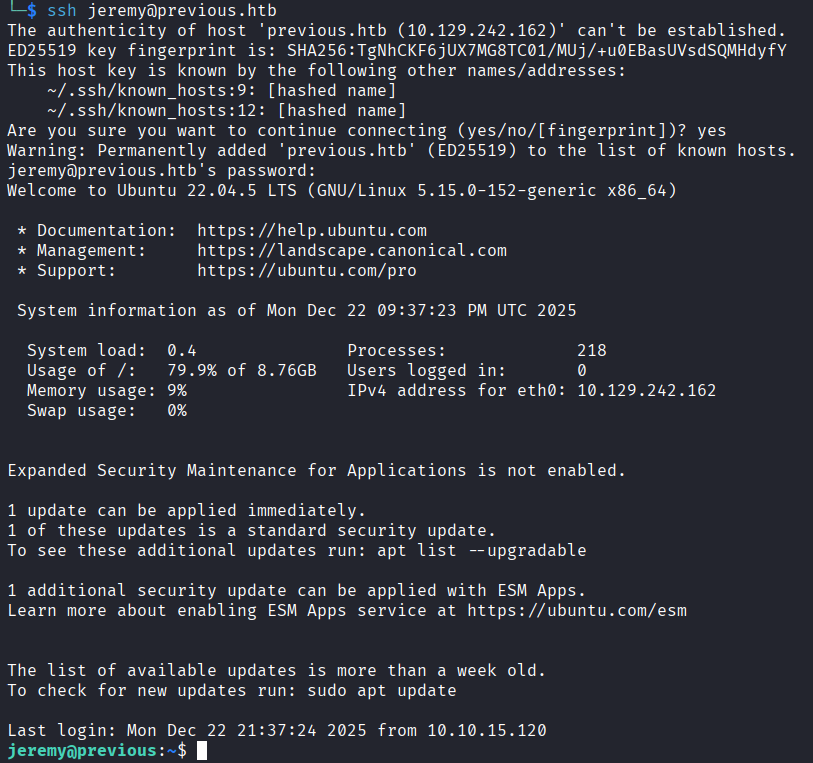This screenshot has height=763, width=813.
Task: Click the eth0 IPv4 address 10.129.242.162
Action: click(646, 390)
